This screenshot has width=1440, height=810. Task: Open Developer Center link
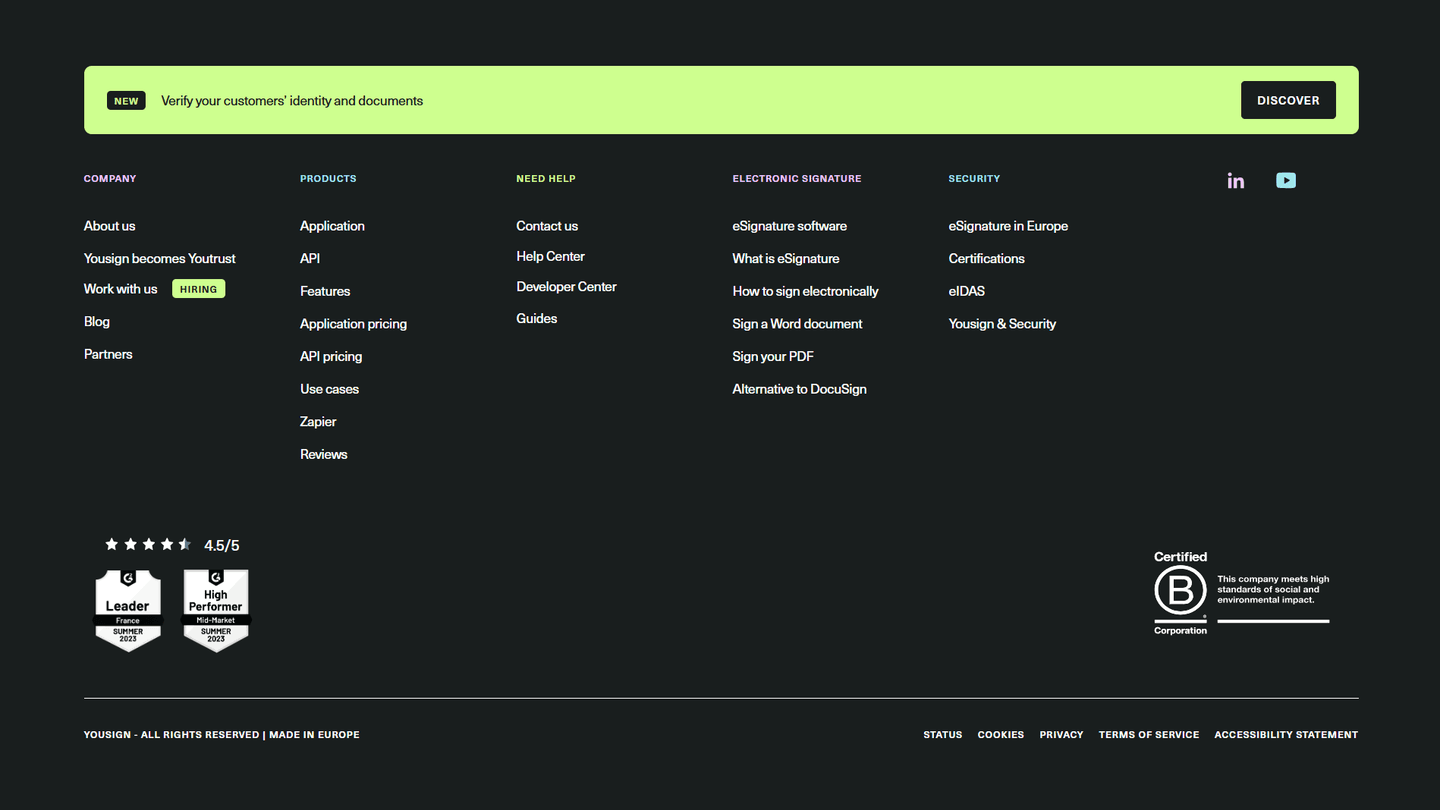[x=566, y=286]
